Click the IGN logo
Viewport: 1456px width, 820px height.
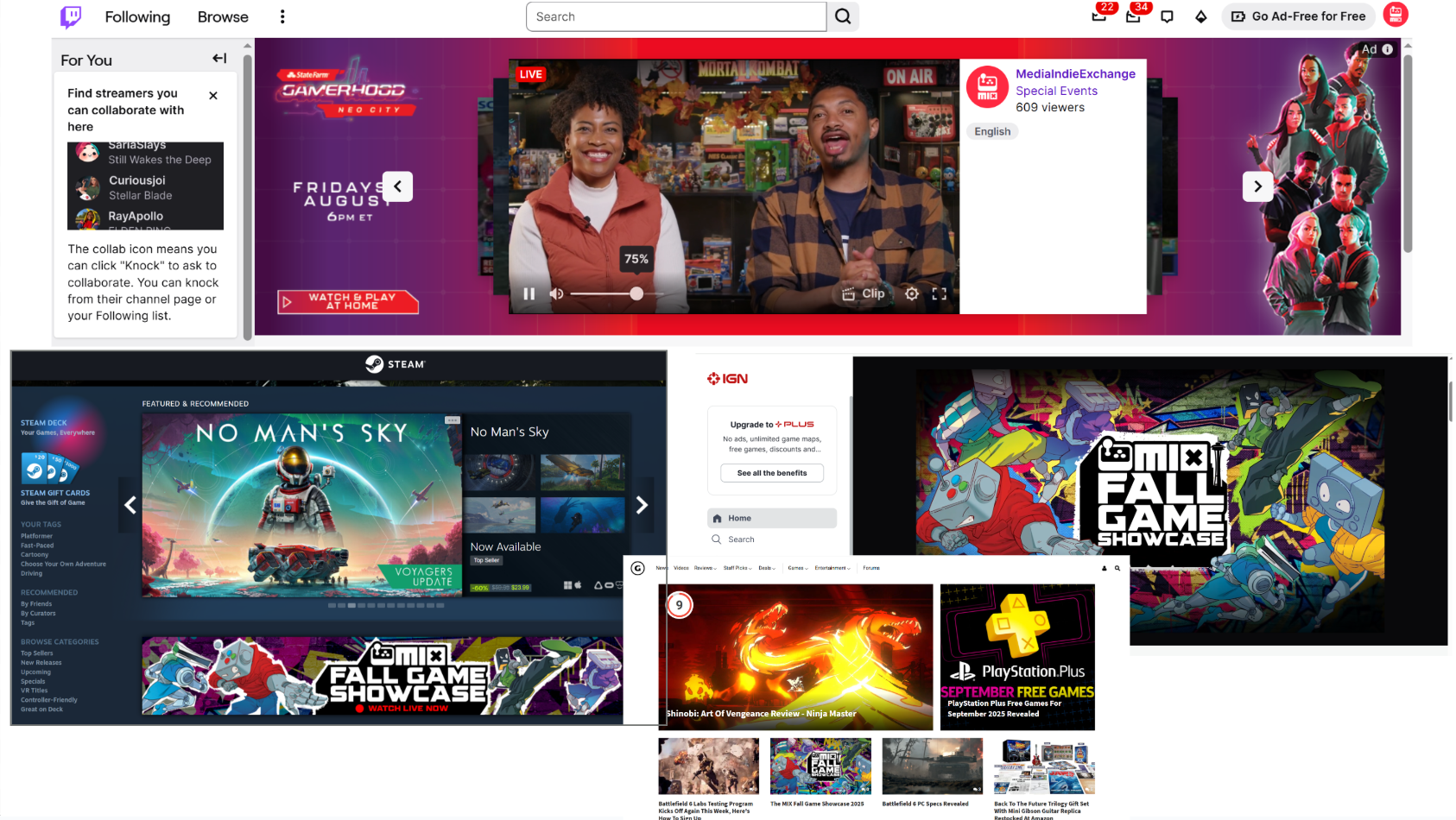tap(728, 378)
